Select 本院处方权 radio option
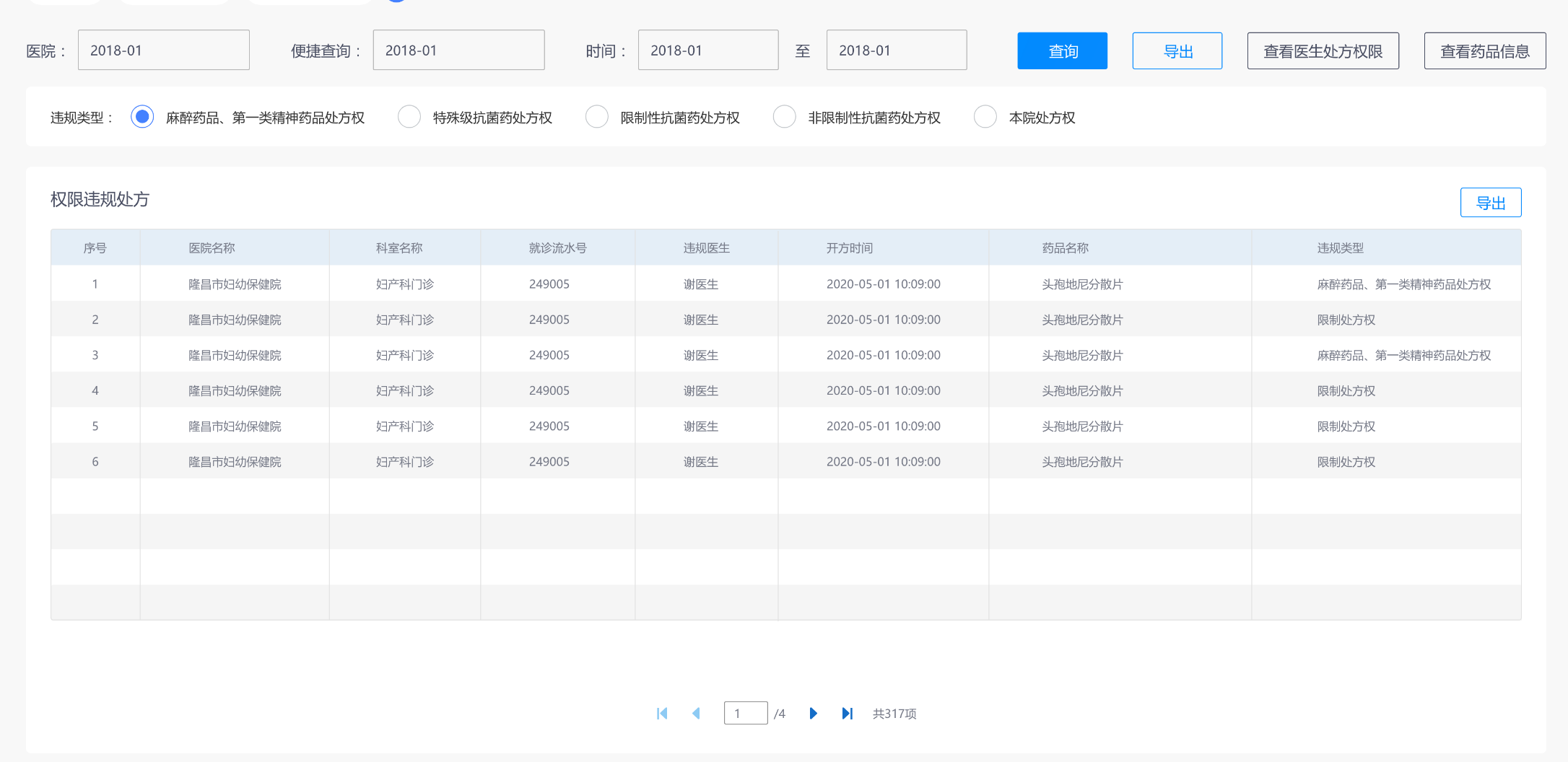The height and width of the screenshot is (762, 1568). pos(985,117)
